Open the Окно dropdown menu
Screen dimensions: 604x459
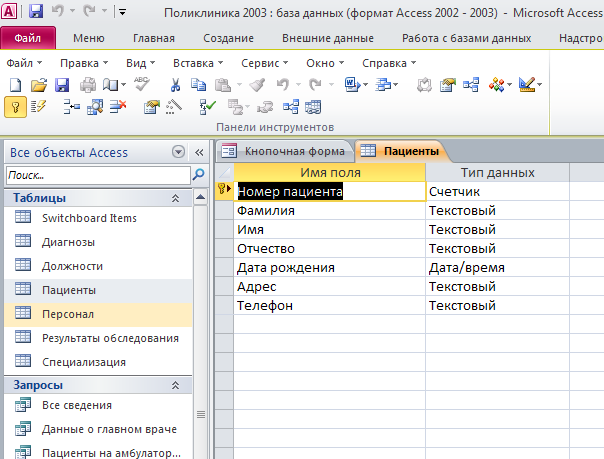(325, 63)
